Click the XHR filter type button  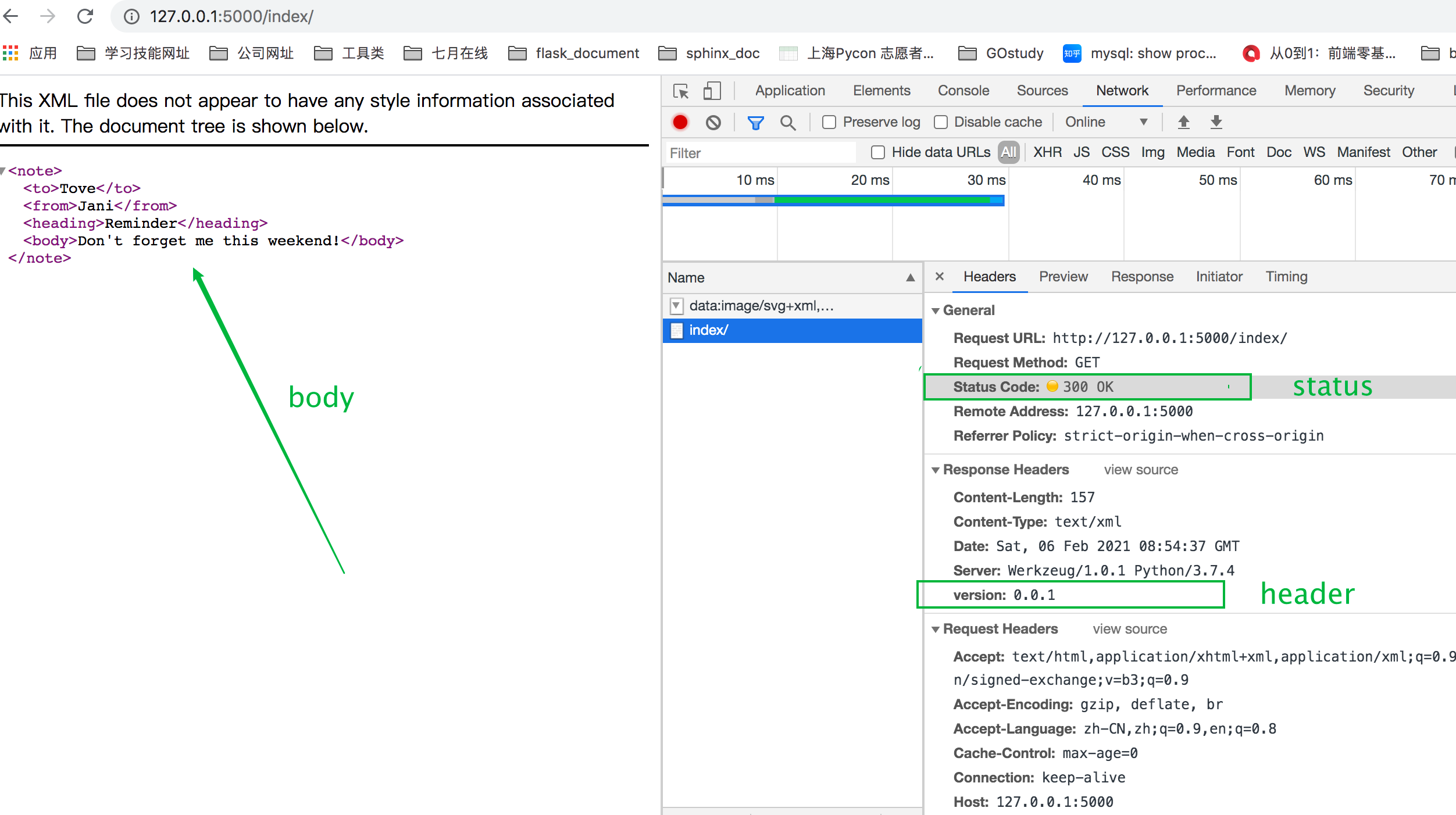point(1047,152)
